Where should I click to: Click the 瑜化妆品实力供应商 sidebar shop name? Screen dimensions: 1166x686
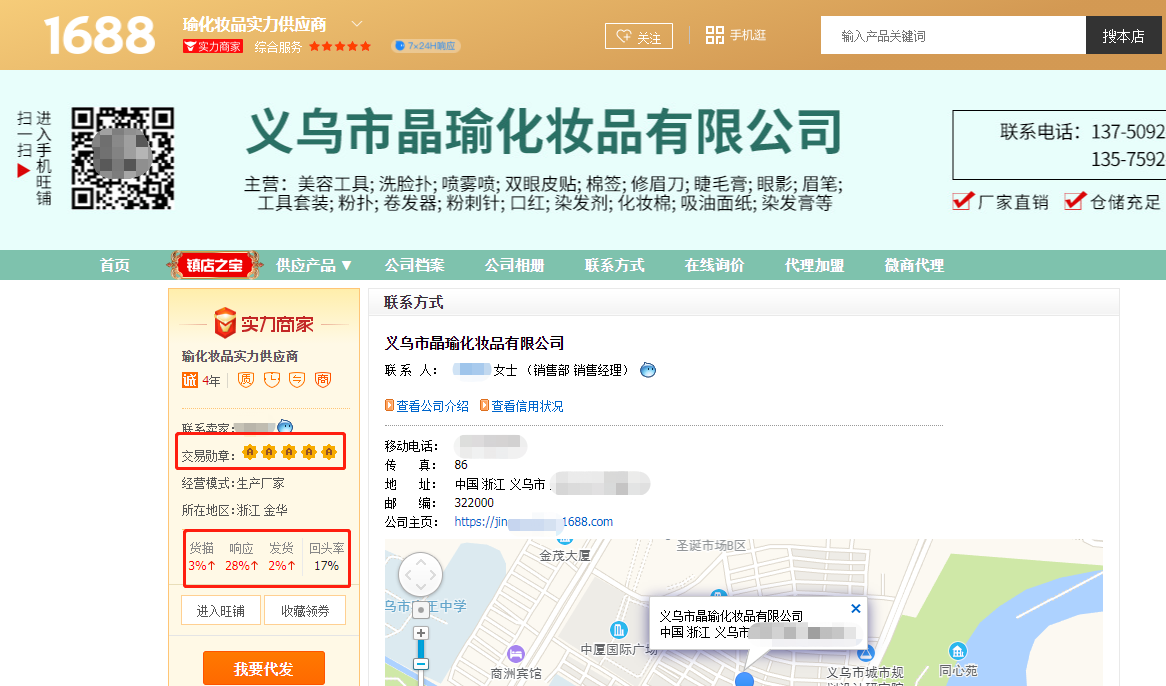coord(239,356)
